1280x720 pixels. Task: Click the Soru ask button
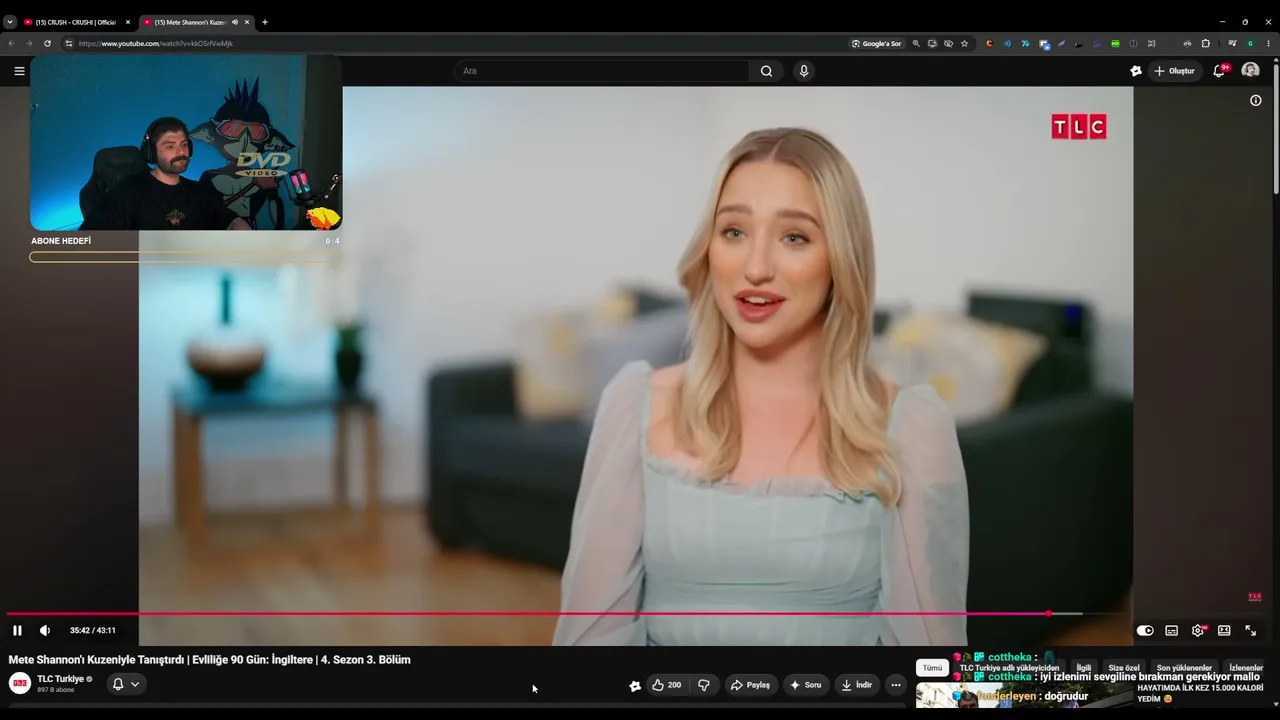805,685
